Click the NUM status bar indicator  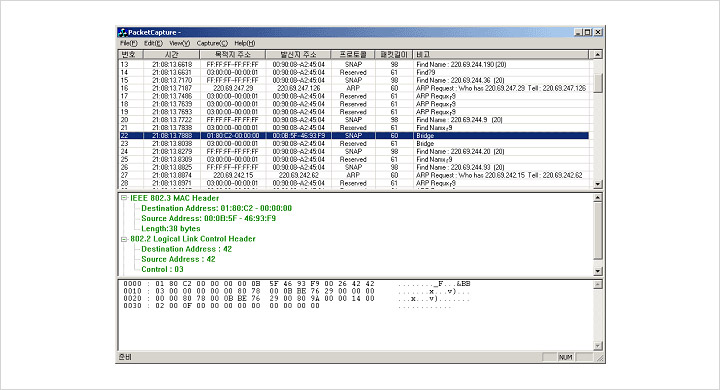[x=566, y=357]
